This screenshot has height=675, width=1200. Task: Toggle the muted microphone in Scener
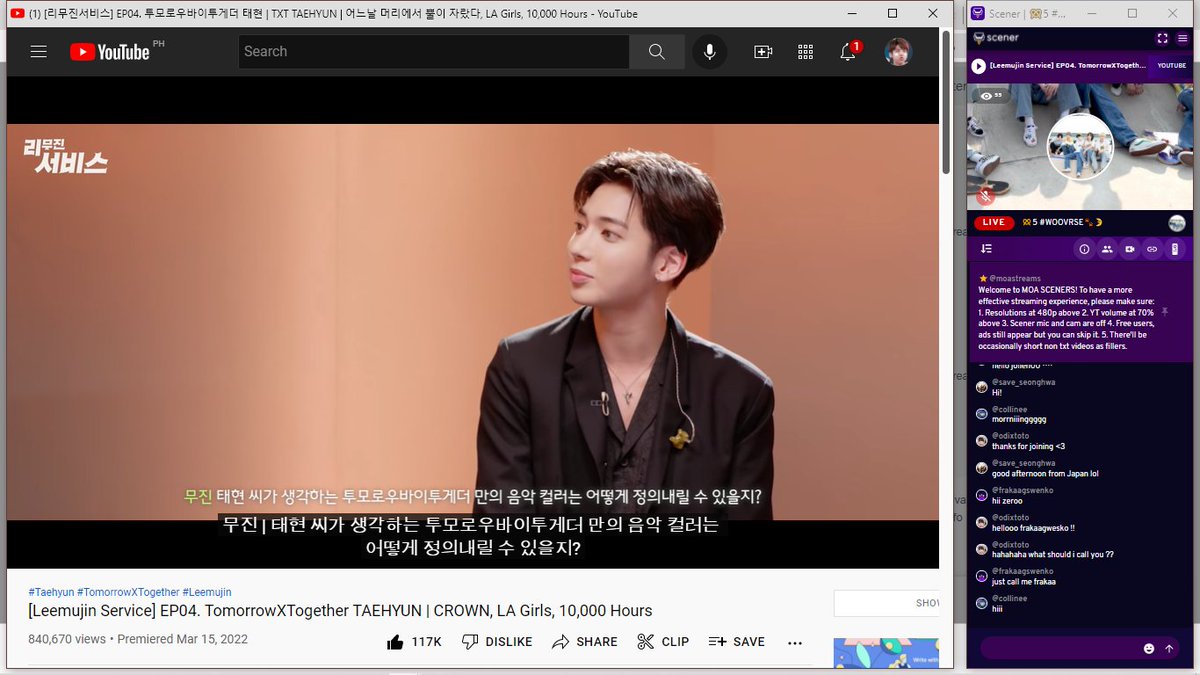pyautogui.click(x=986, y=196)
